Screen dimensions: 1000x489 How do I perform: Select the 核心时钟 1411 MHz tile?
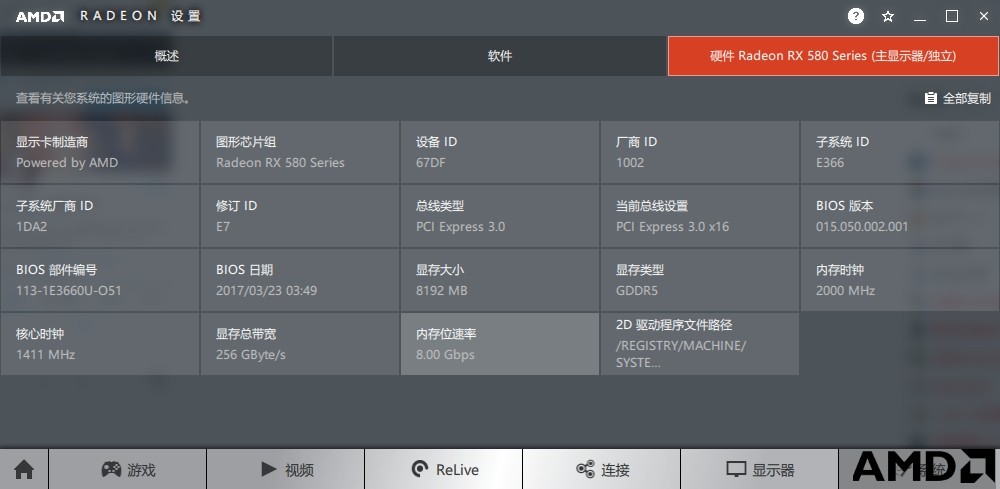tap(99, 344)
